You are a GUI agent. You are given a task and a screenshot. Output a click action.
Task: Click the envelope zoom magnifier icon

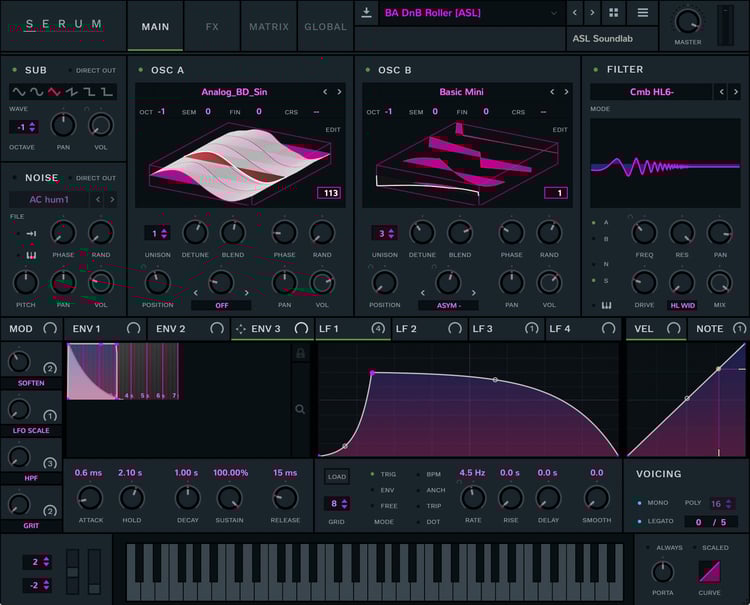click(300, 409)
